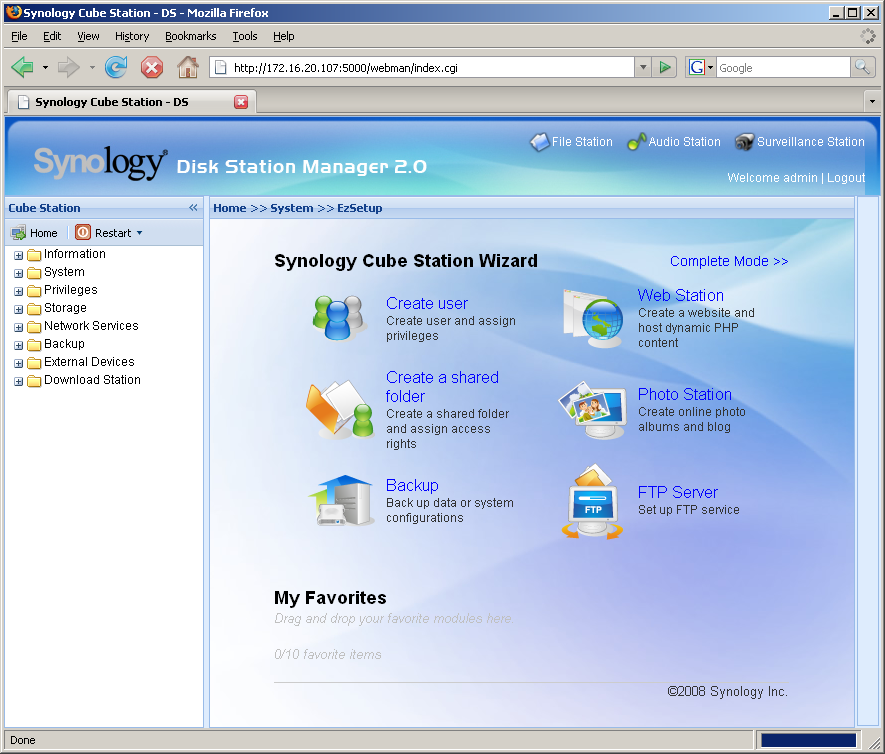Close the Synology Cube Station tab

tap(241, 102)
